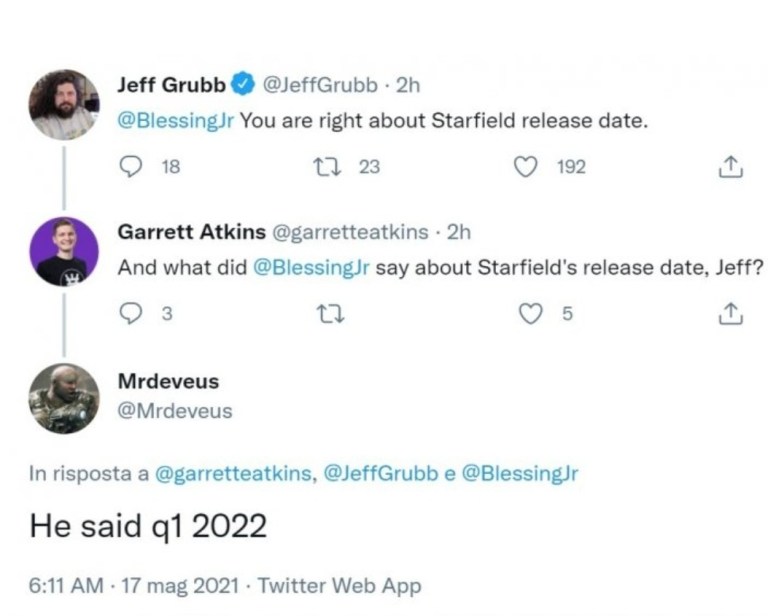Click the Twitter Web App source label
768x616 pixels.
(x=339, y=586)
